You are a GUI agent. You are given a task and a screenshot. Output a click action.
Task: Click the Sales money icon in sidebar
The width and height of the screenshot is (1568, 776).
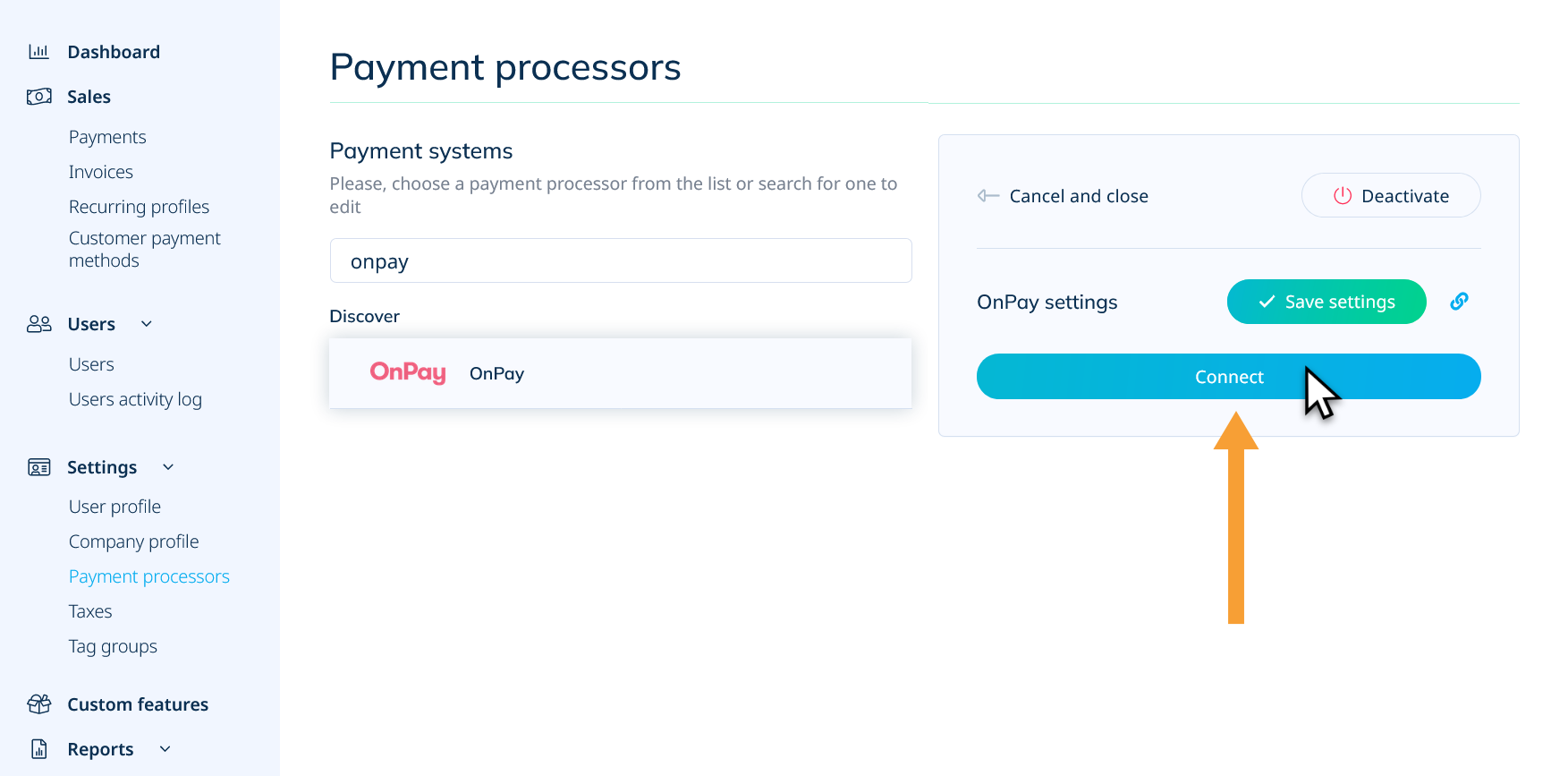point(38,96)
